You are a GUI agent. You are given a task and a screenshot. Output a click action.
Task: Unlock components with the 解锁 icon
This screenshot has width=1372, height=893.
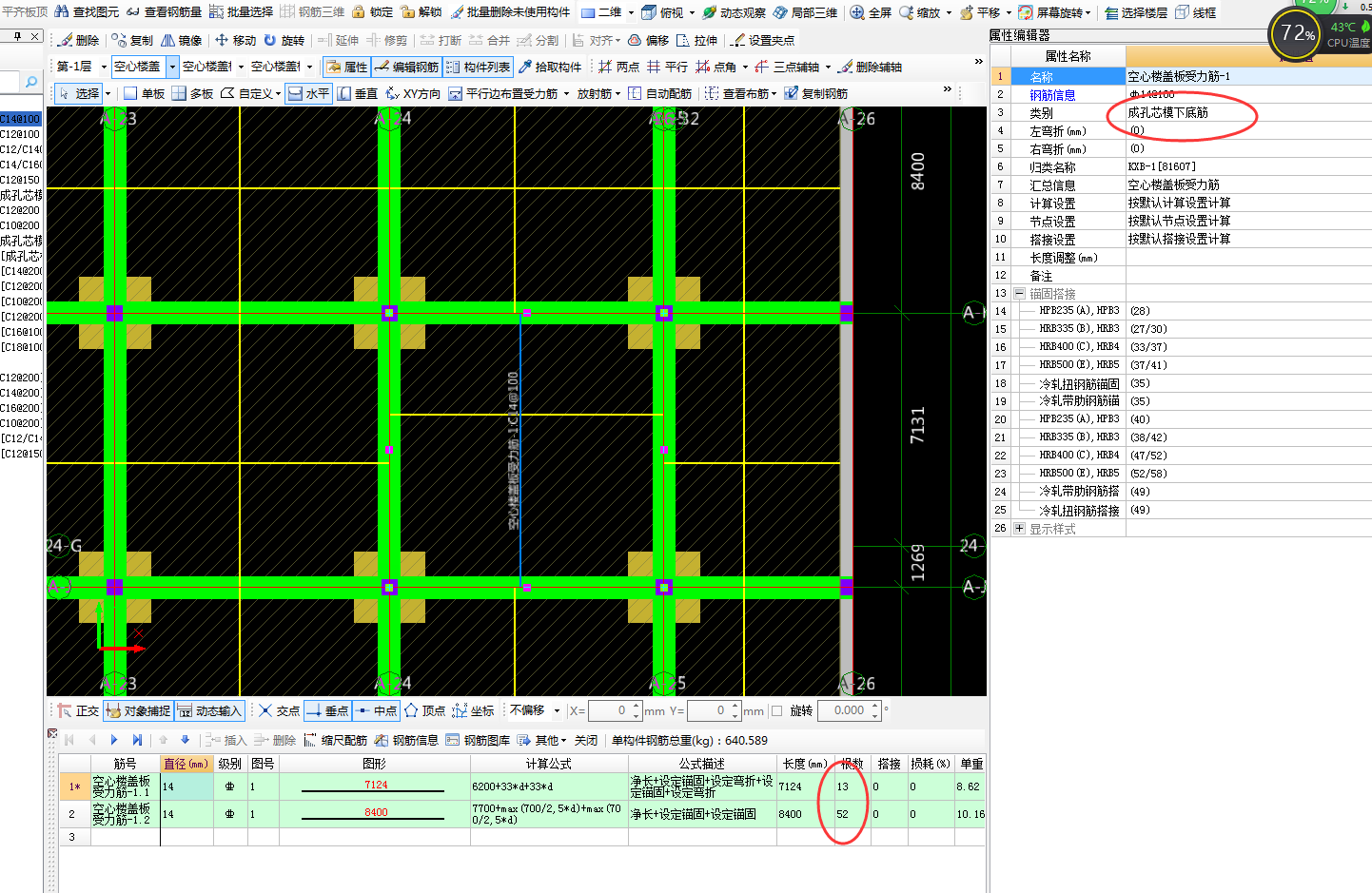pos(421,12)
